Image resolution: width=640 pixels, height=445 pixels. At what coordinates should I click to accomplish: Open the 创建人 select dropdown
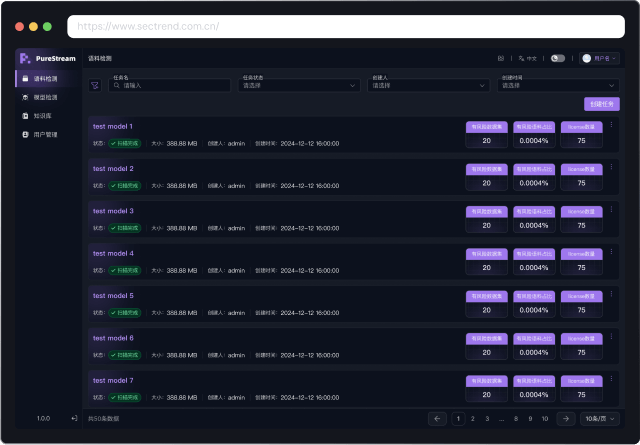pos(429,85)
